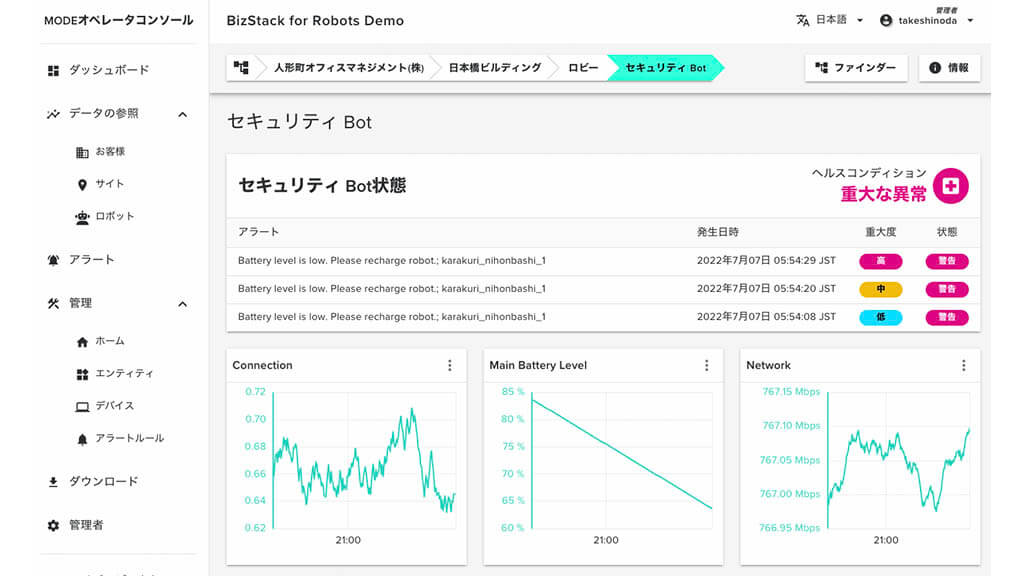The image size is (1024, 576).
Task: Select alert timestamp 2022年7月07日 05:54:08 JST
Action: pyautogui.click(x=766, y=317)
